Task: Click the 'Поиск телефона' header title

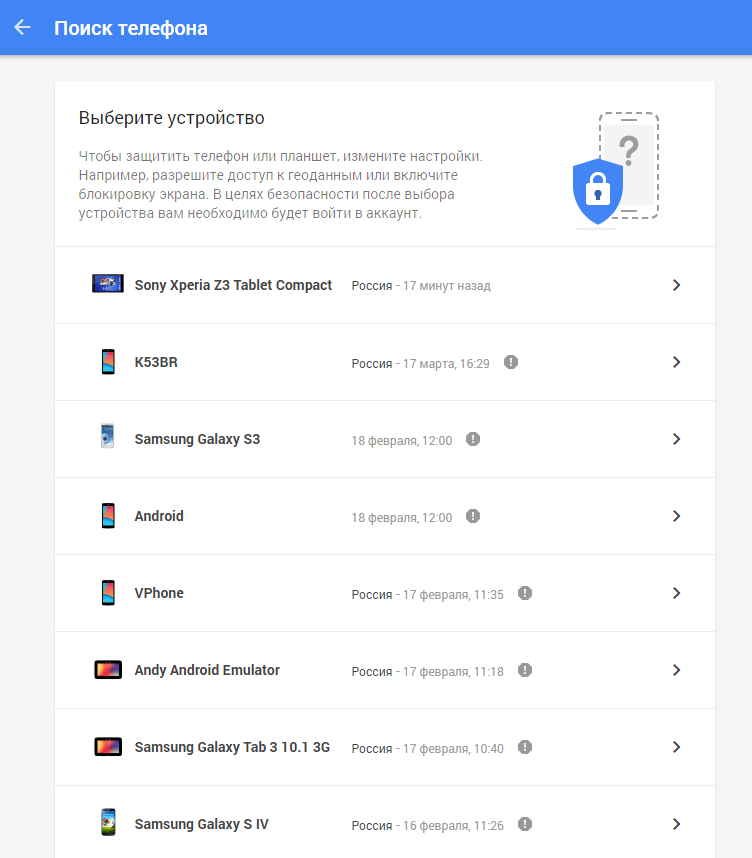Action: tap(131, 28)
